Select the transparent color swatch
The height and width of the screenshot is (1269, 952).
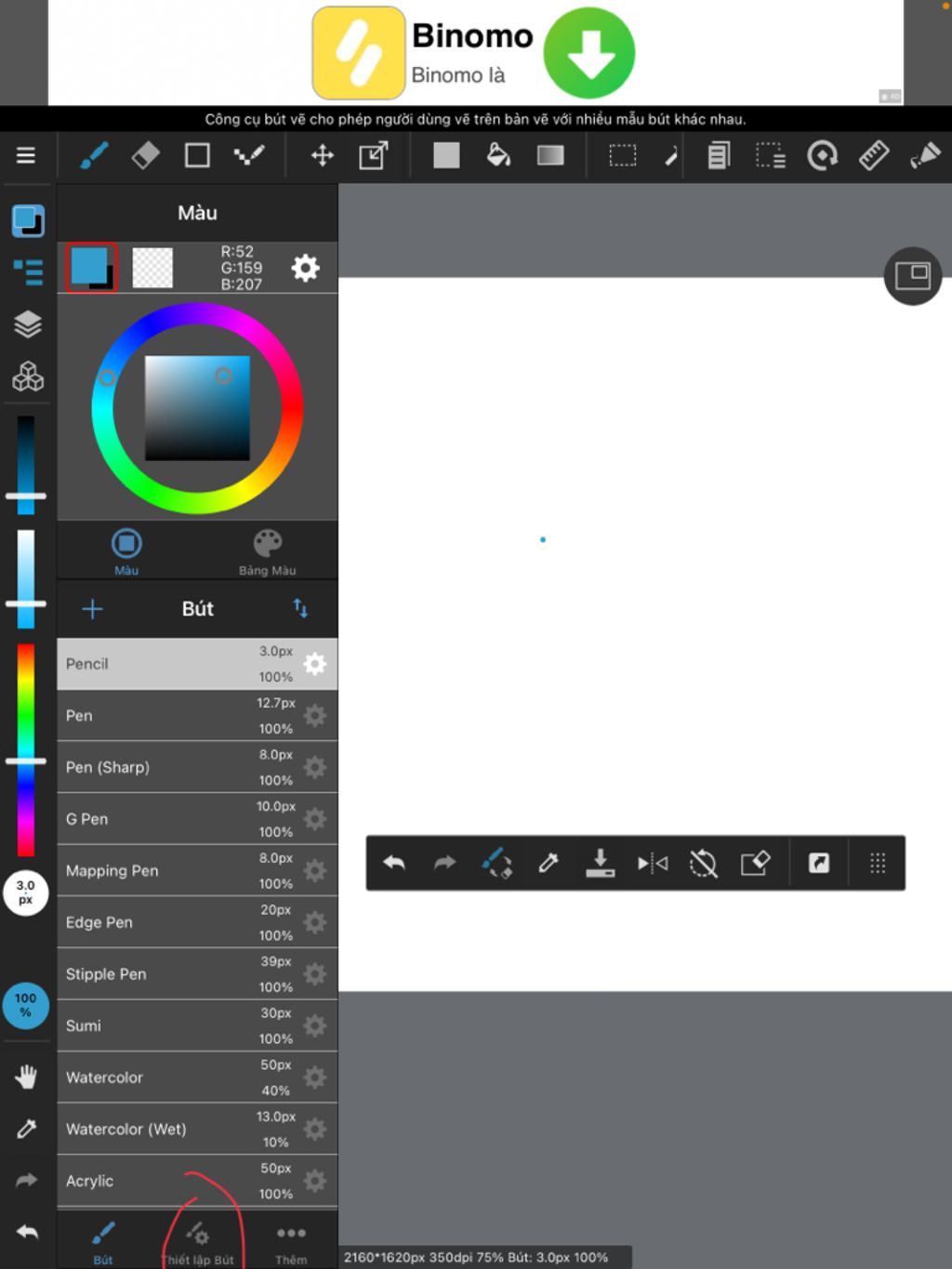[152, 268]
